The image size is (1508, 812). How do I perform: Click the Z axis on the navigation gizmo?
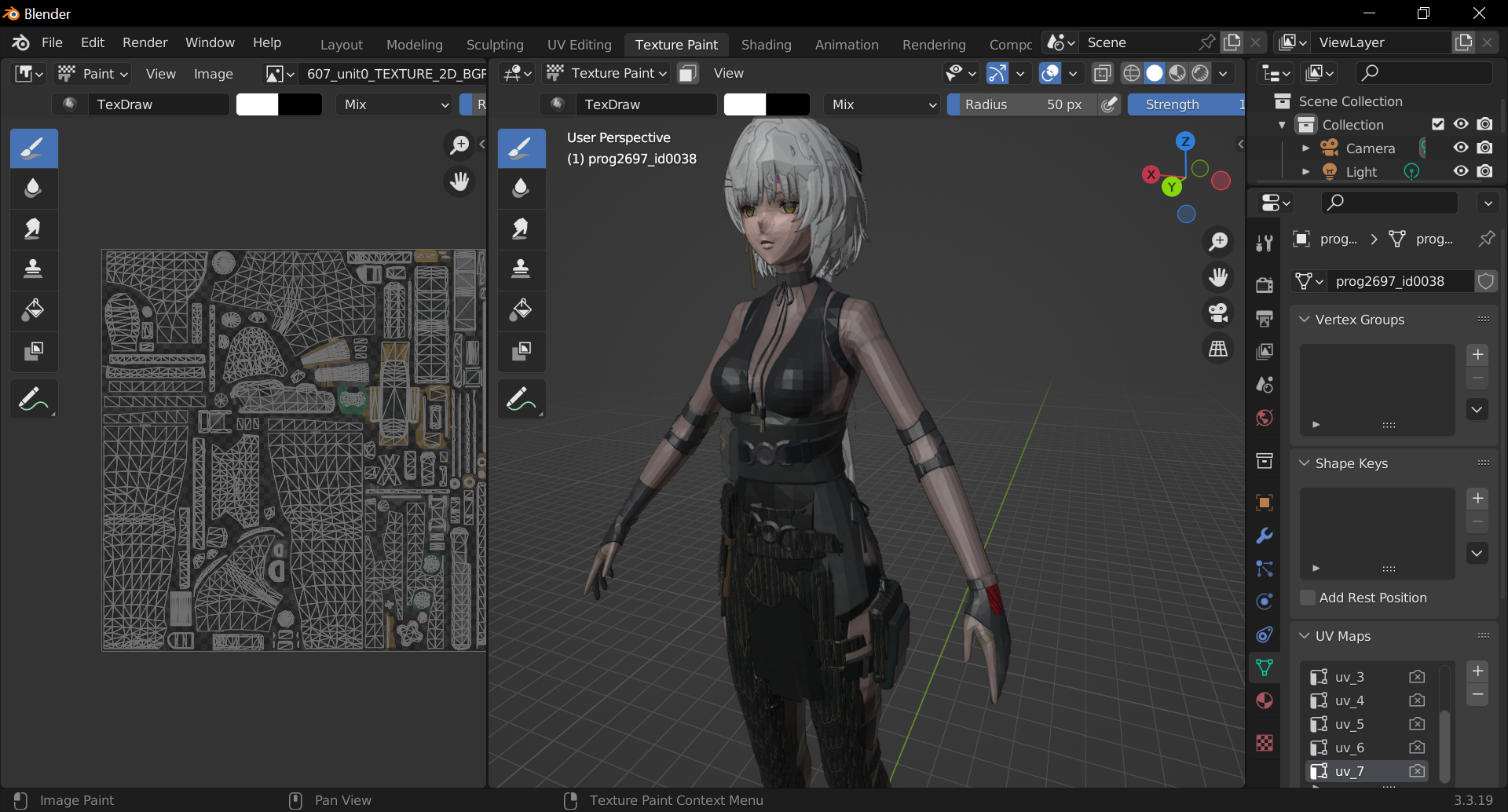[x=1185, y=141]
